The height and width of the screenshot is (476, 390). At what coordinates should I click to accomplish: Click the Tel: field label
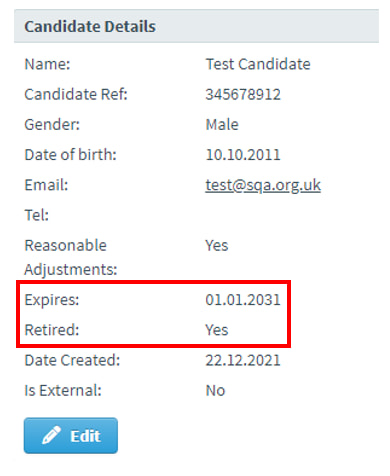pos(37,215)
